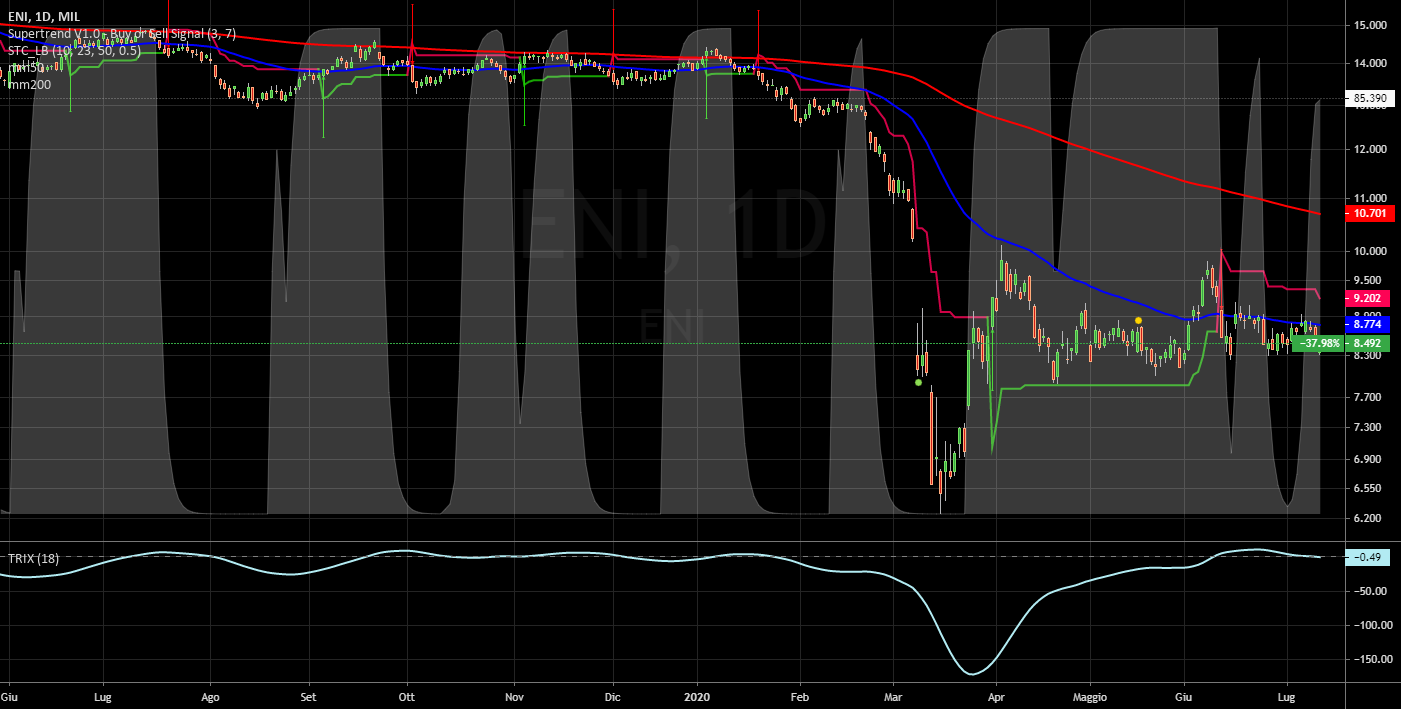Click the Set label on the time axis
This screenshot has height=709, width=1401.
click(x=309, y=695)
